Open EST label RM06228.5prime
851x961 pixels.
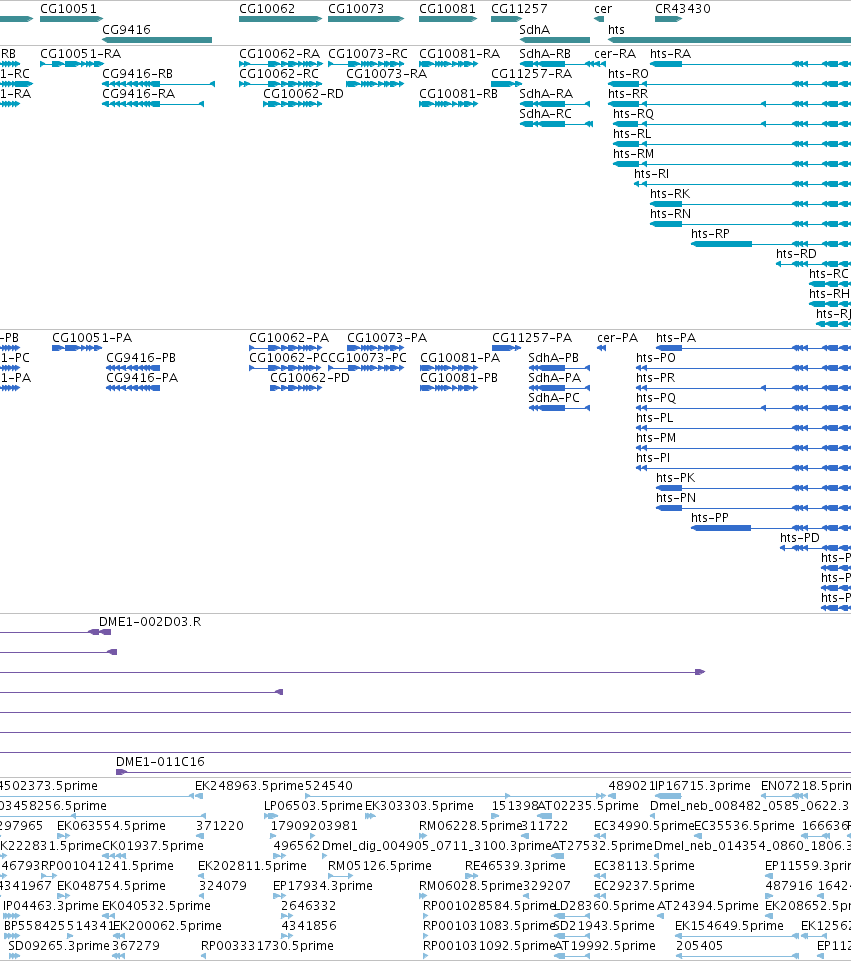click(x=470, y=826)
